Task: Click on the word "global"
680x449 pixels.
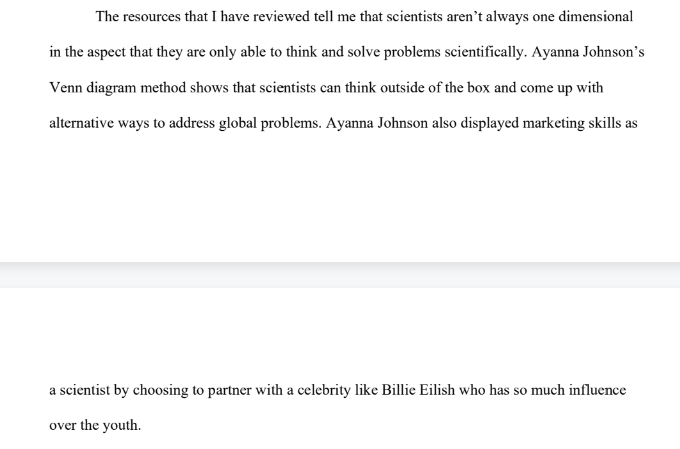Action: (243, 124)
